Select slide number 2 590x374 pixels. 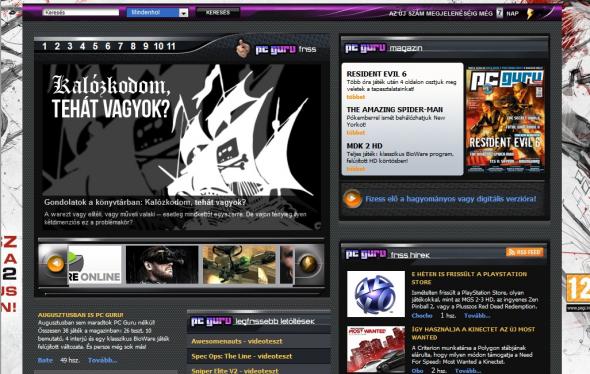click(x=57, y=46)
